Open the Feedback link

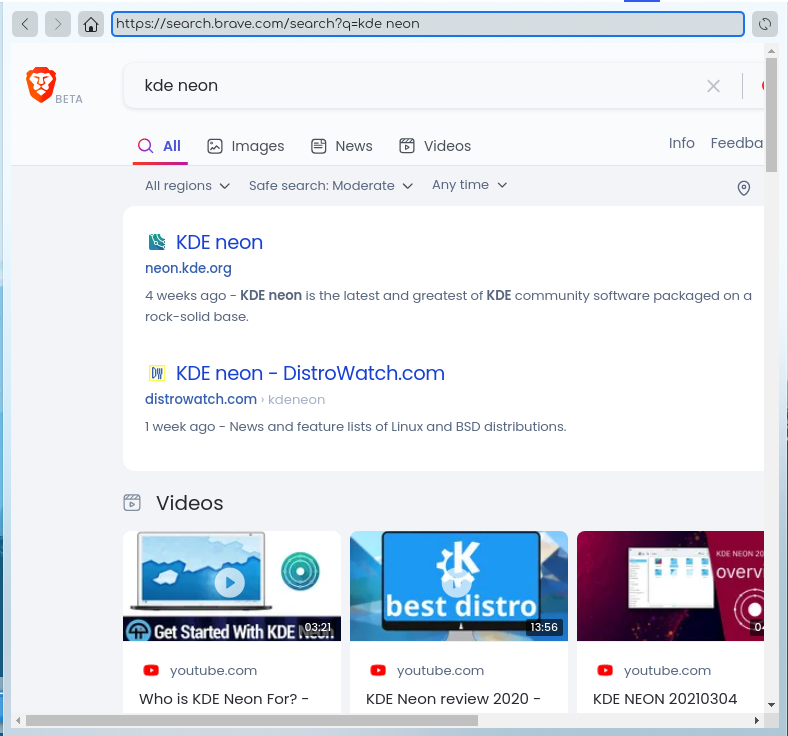tap(737, 143)
